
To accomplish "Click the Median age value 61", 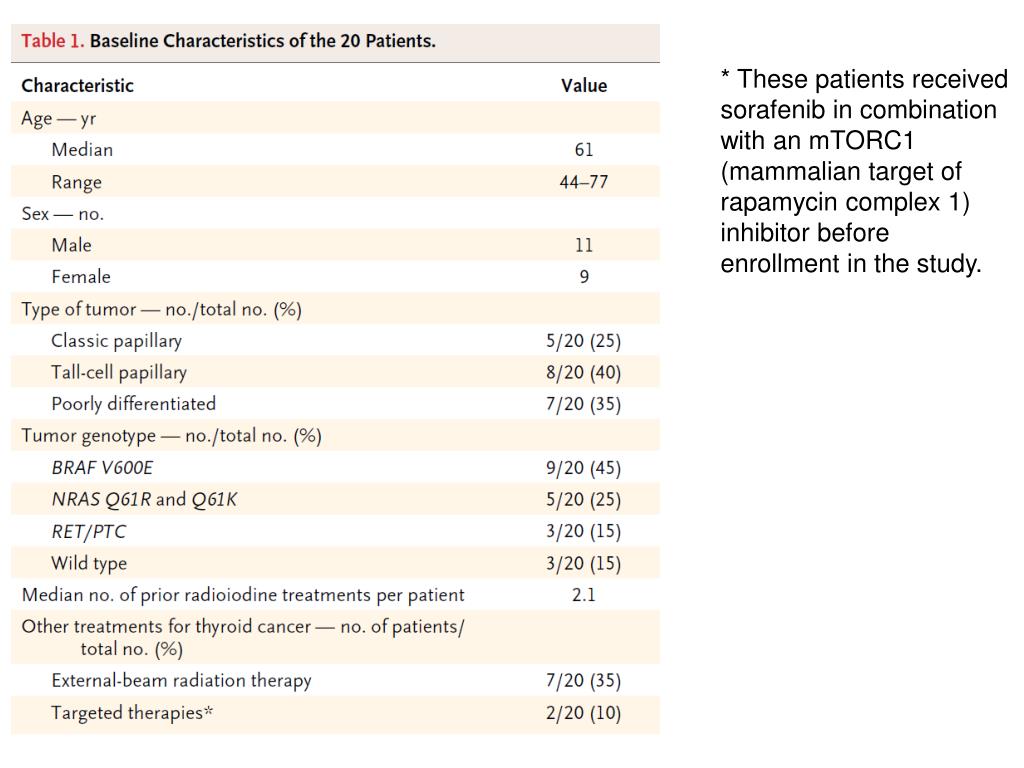I will pyautogui.click(x=584, y=150).
